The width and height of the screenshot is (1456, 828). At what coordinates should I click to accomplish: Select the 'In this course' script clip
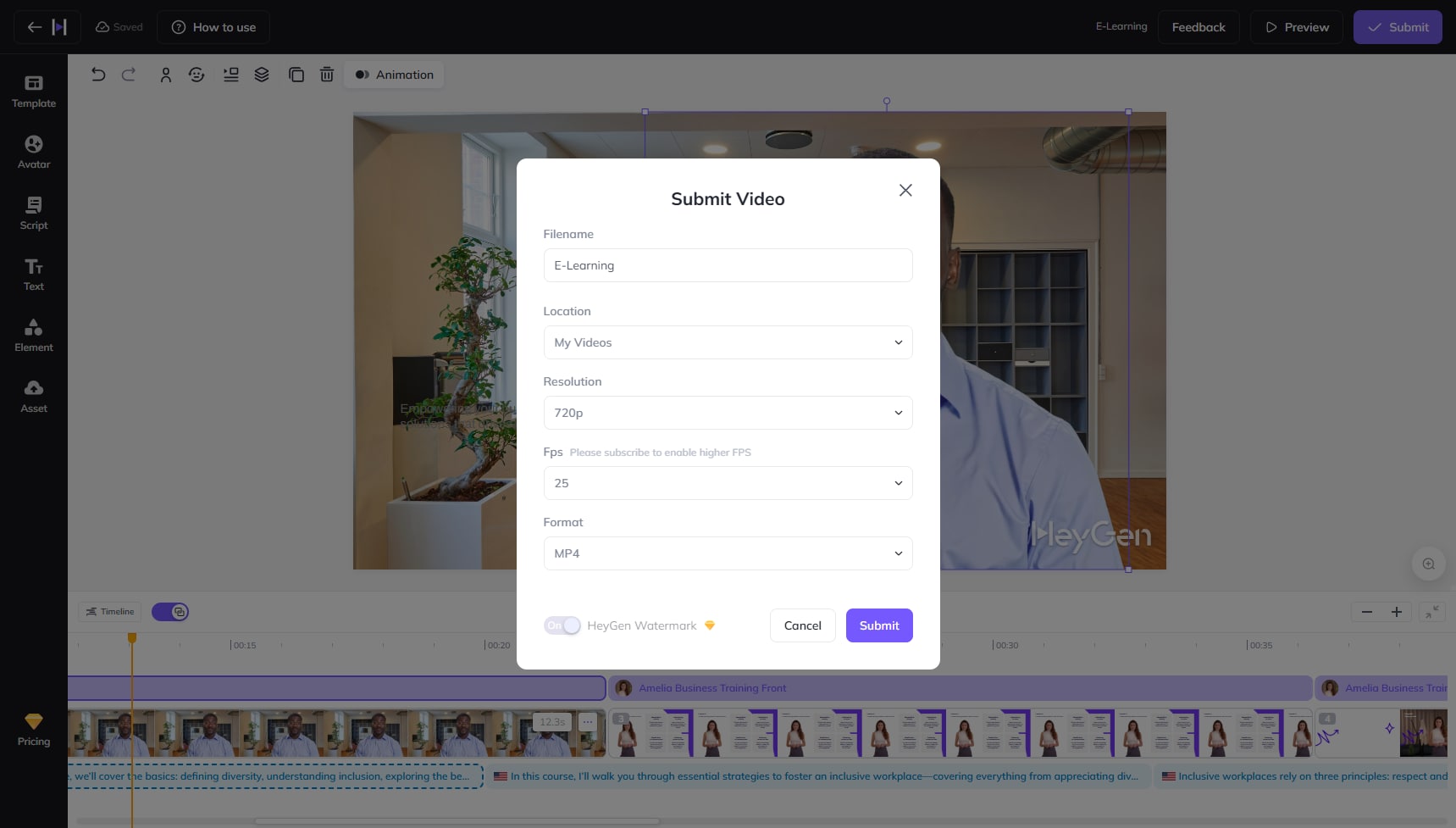[x=818, y=776]
